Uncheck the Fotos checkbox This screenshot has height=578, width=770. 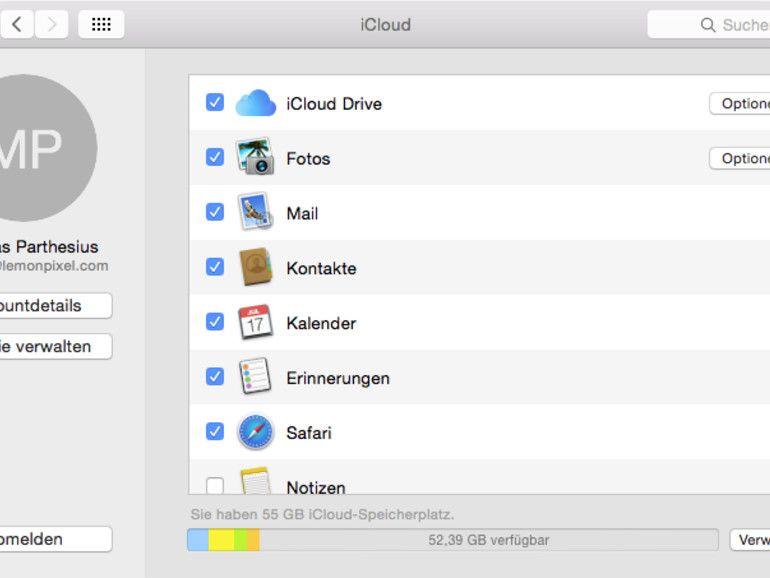(x=215, y=157)
